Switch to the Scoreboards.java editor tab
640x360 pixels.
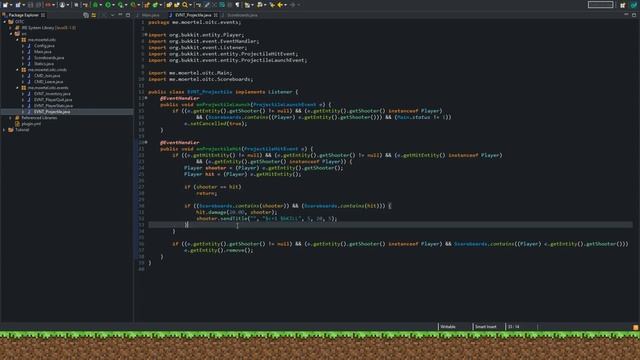click(242, 15)
